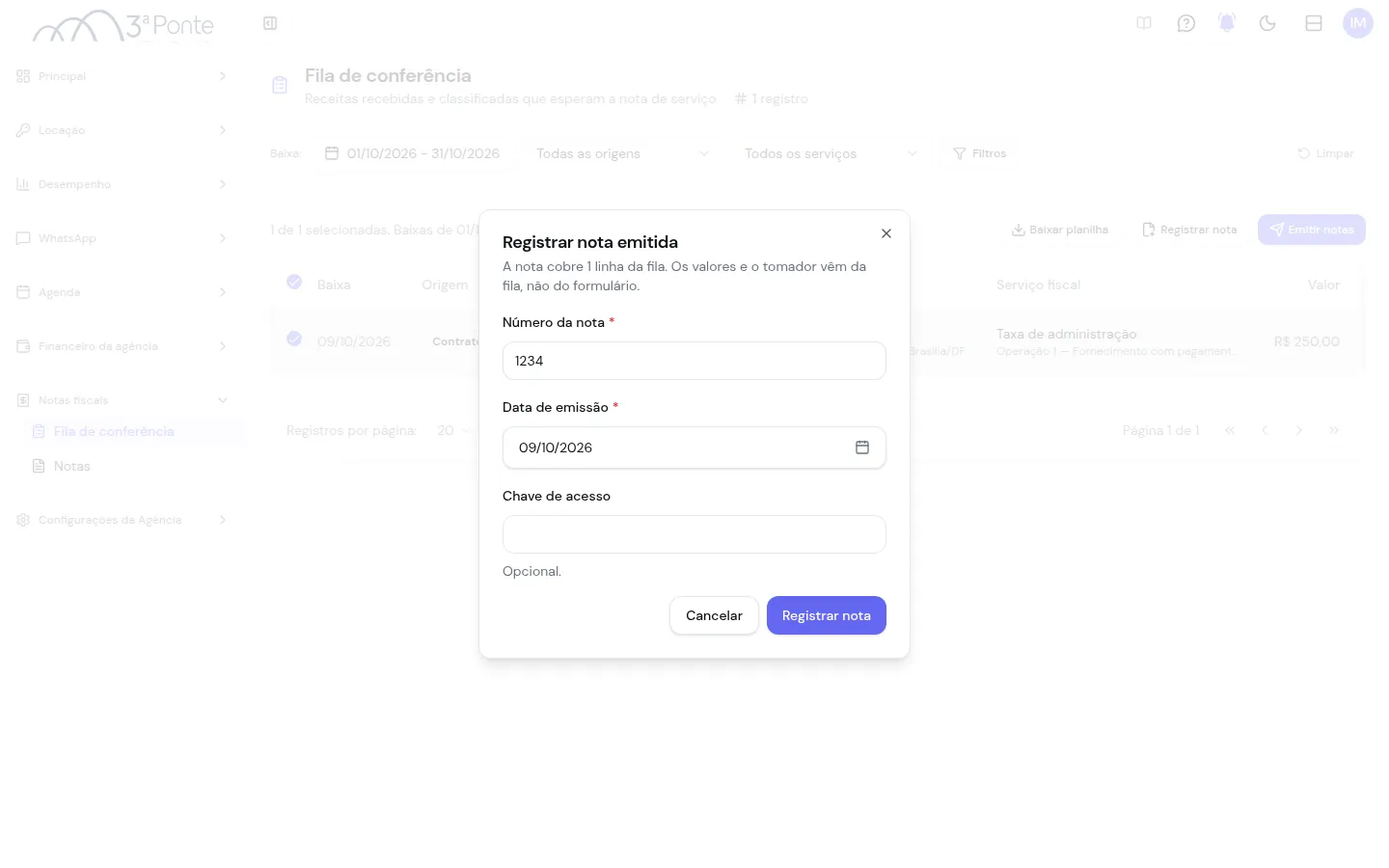1389x868 pixels.
Task: Click the Número da nota input field
Action: [x=694, y=361]
